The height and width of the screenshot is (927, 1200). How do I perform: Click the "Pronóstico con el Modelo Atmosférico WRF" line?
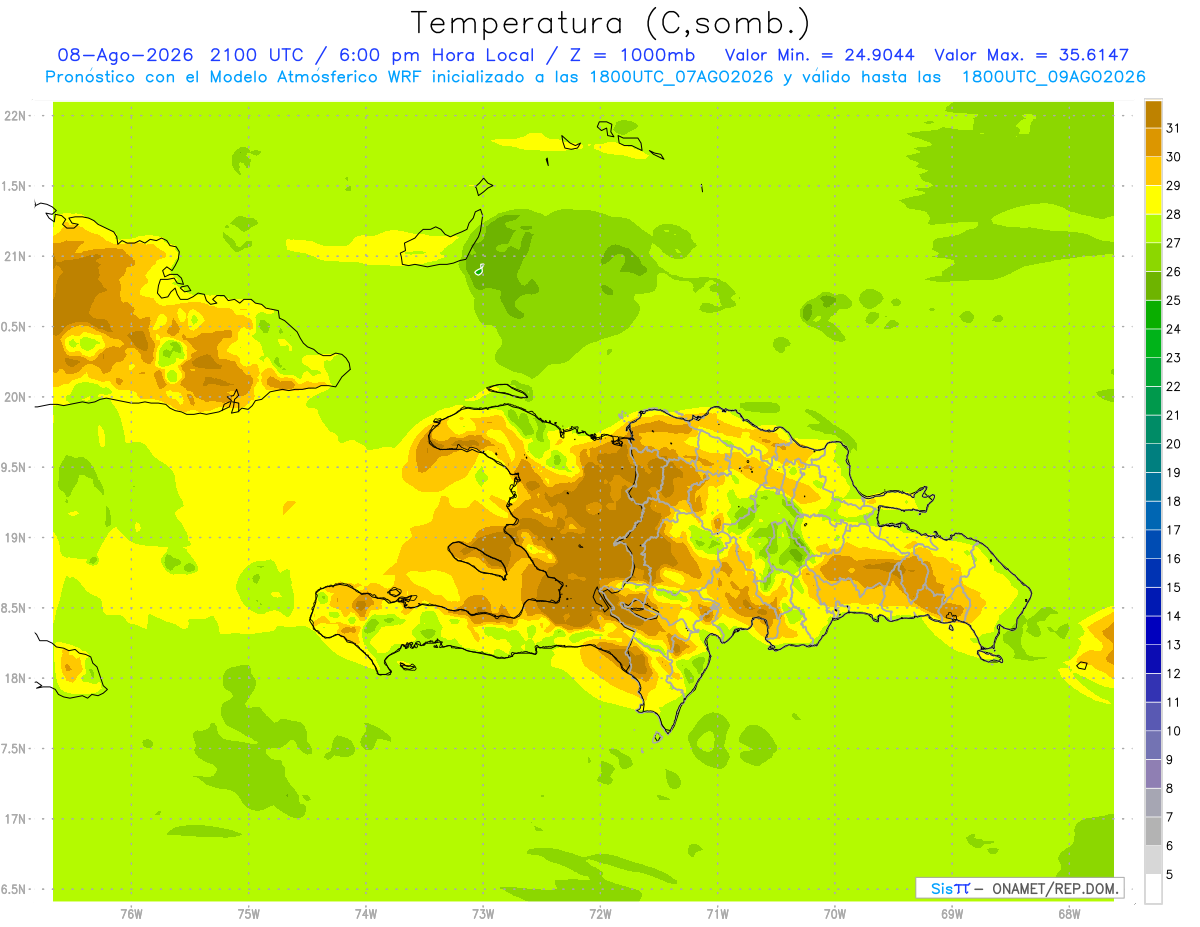coord(231,77)
